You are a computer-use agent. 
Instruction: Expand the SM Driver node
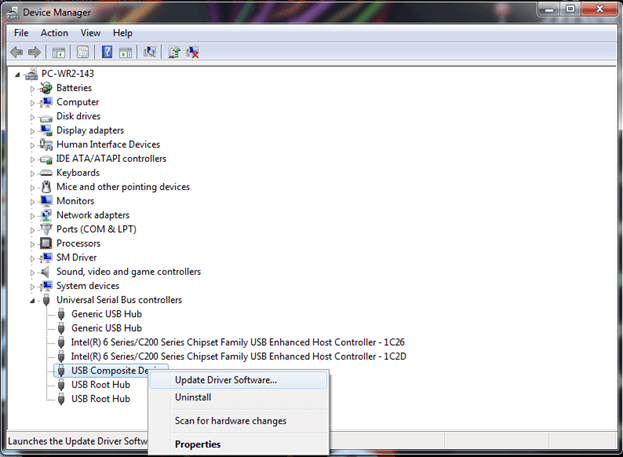[x=33, y=258]
